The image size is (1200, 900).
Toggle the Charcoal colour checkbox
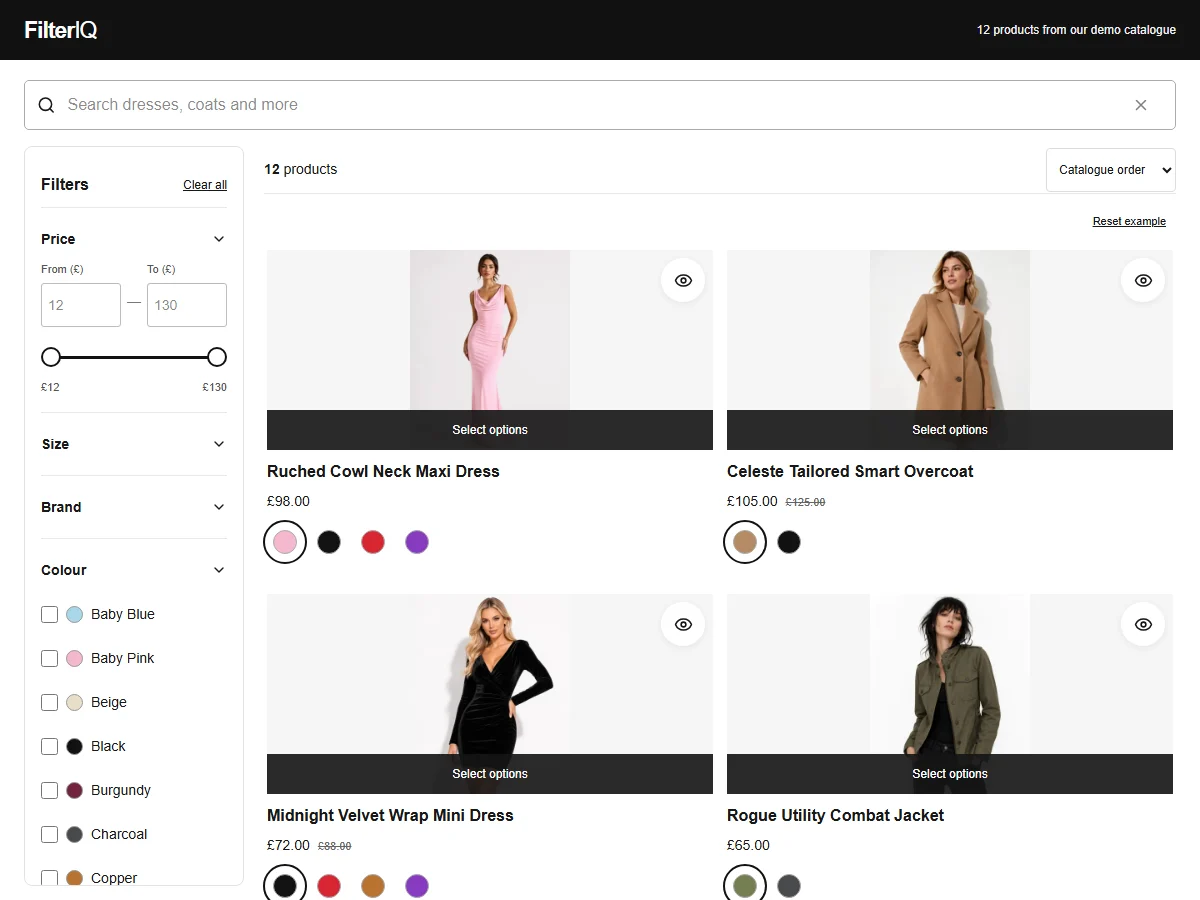click(49, 834)
